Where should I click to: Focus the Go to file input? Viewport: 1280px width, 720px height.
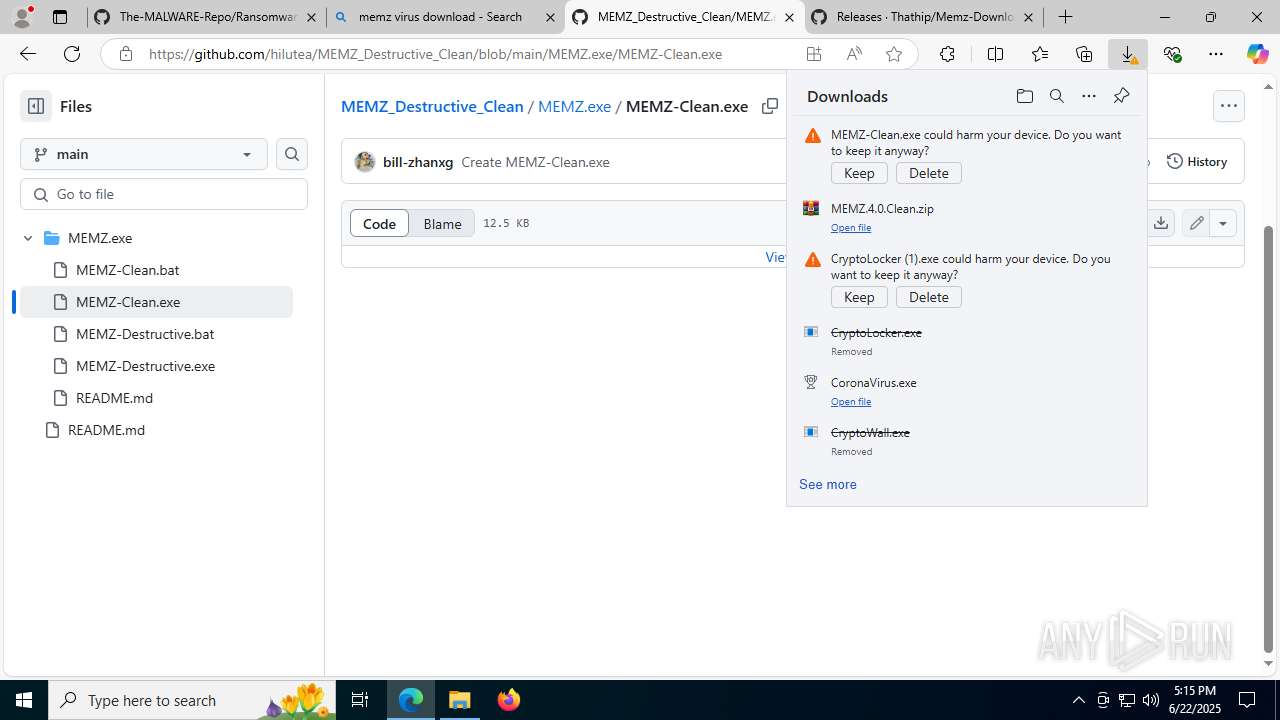tap(164, 194)
